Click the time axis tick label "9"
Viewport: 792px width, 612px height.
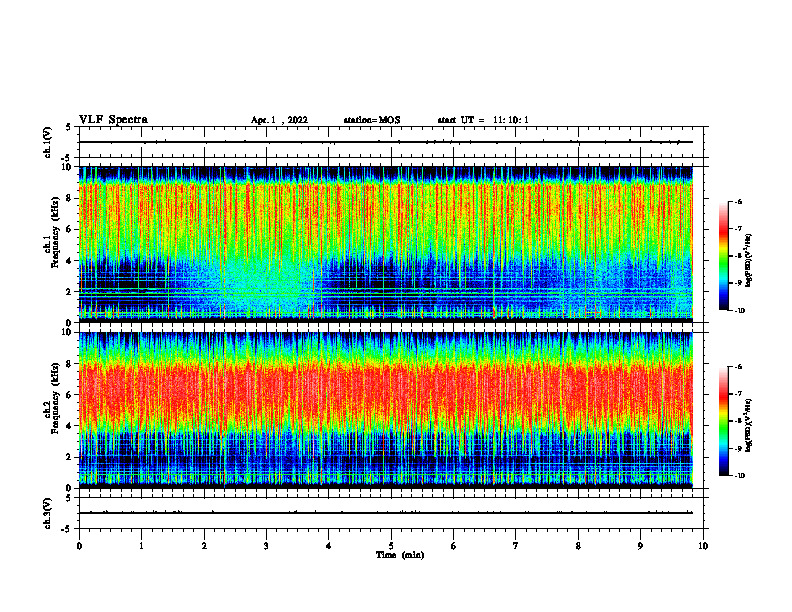[640, 546]
